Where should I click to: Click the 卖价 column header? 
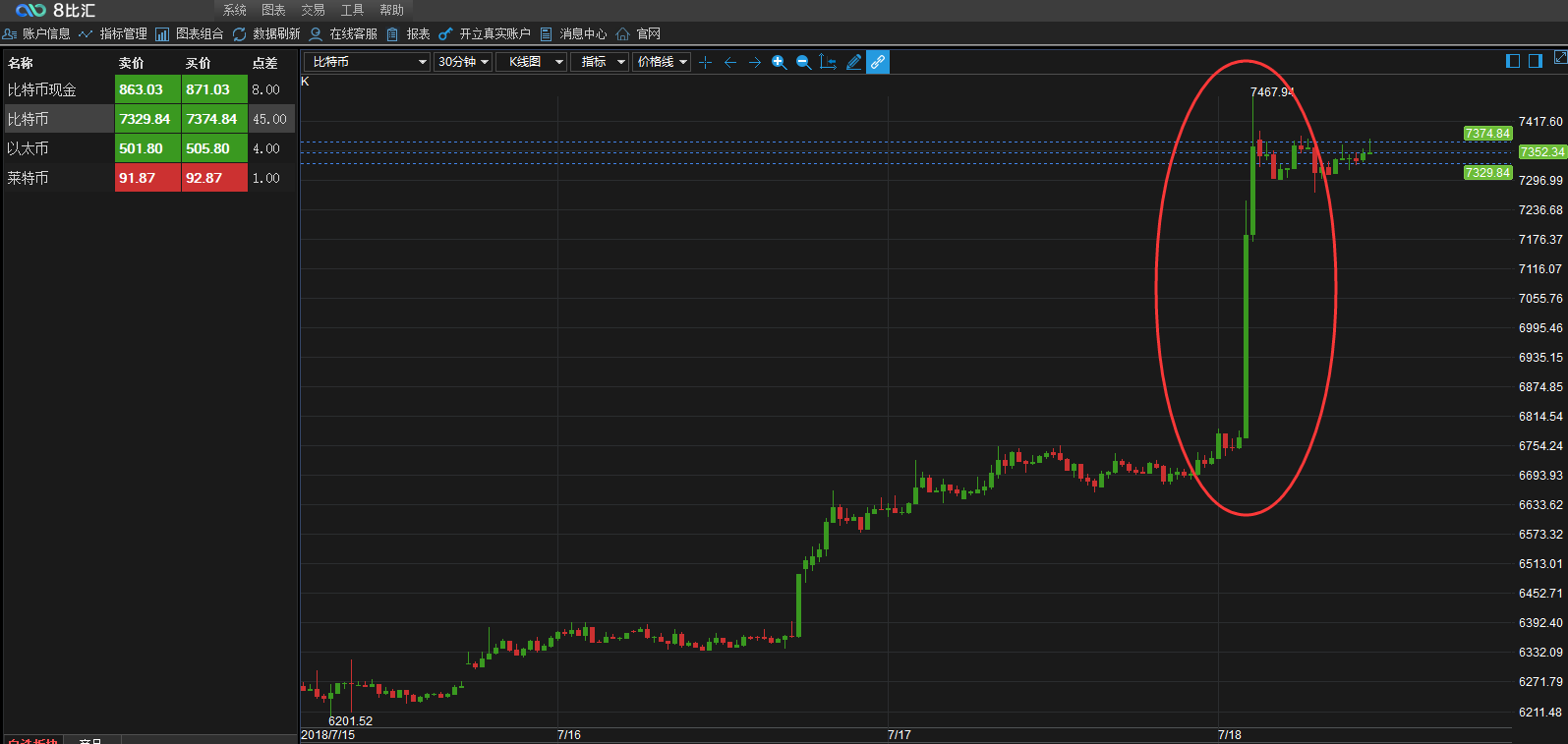(132, 63)
